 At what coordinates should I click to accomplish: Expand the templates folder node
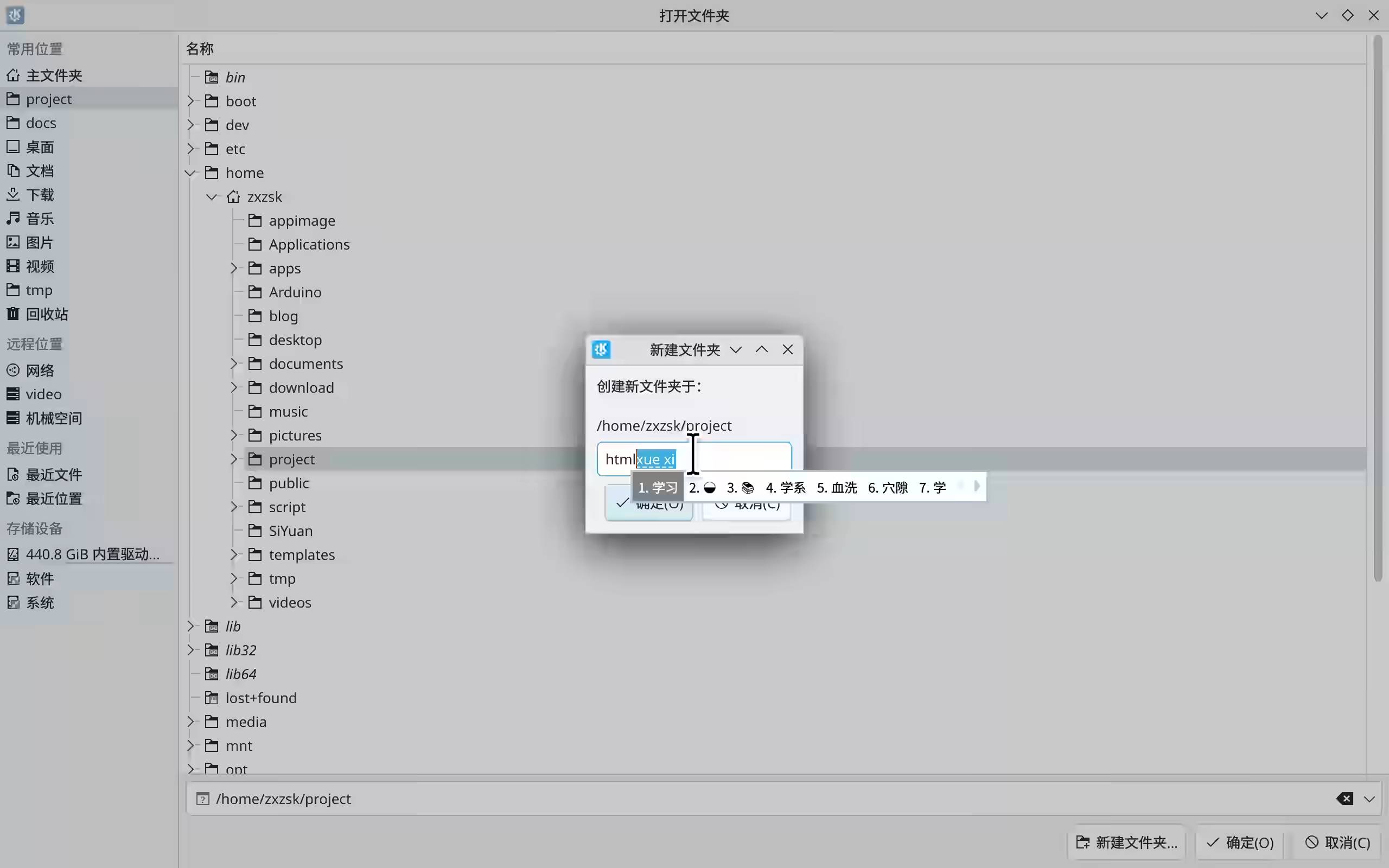234,554
